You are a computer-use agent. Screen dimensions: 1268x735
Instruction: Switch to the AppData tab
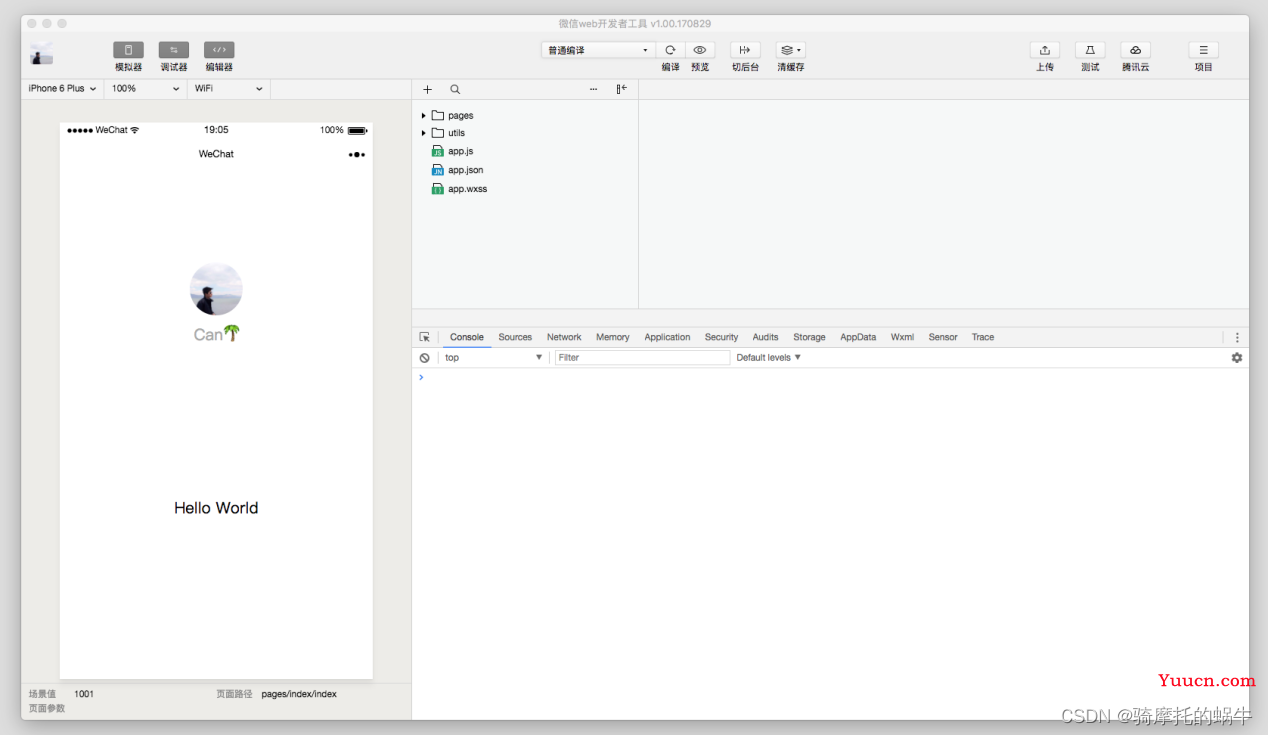pyautogui.click(x=858, y=337)
